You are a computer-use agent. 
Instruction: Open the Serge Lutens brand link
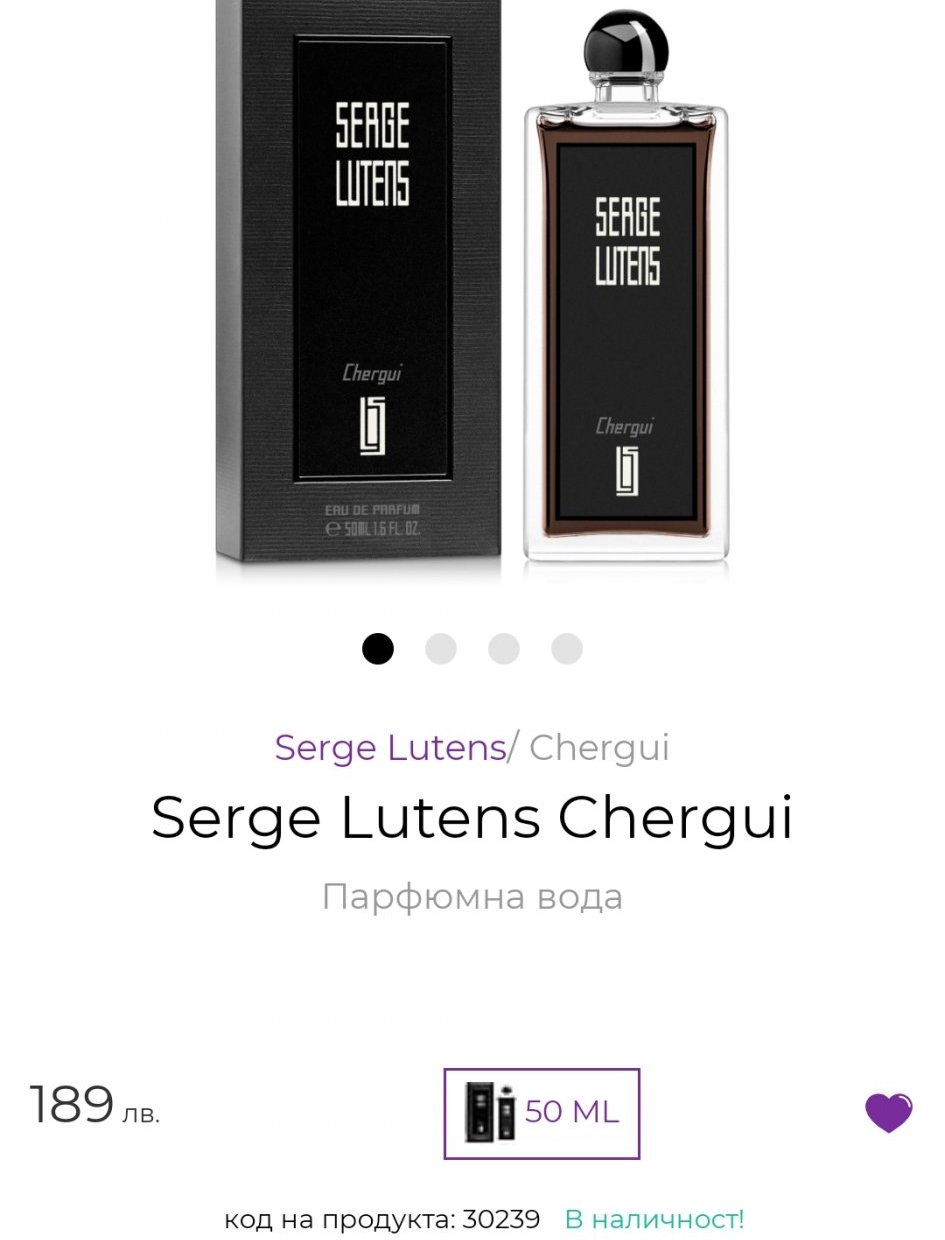390,748
